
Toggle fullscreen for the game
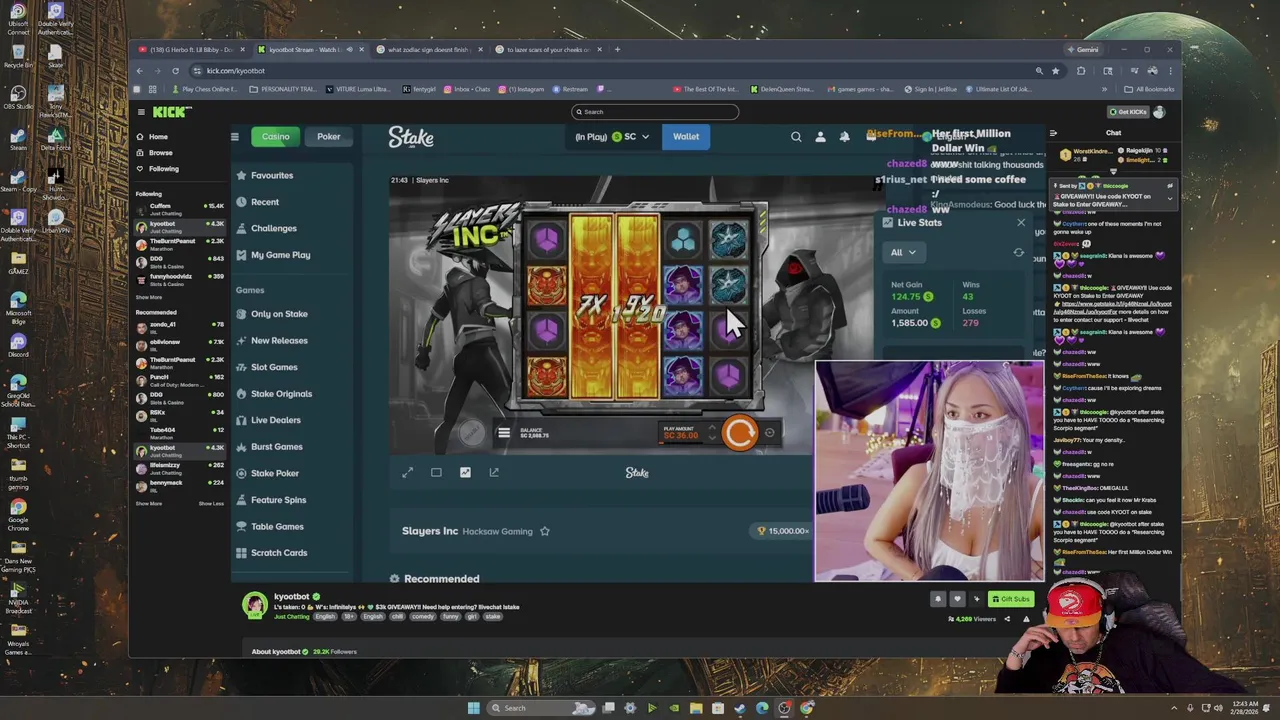point(407,473)
